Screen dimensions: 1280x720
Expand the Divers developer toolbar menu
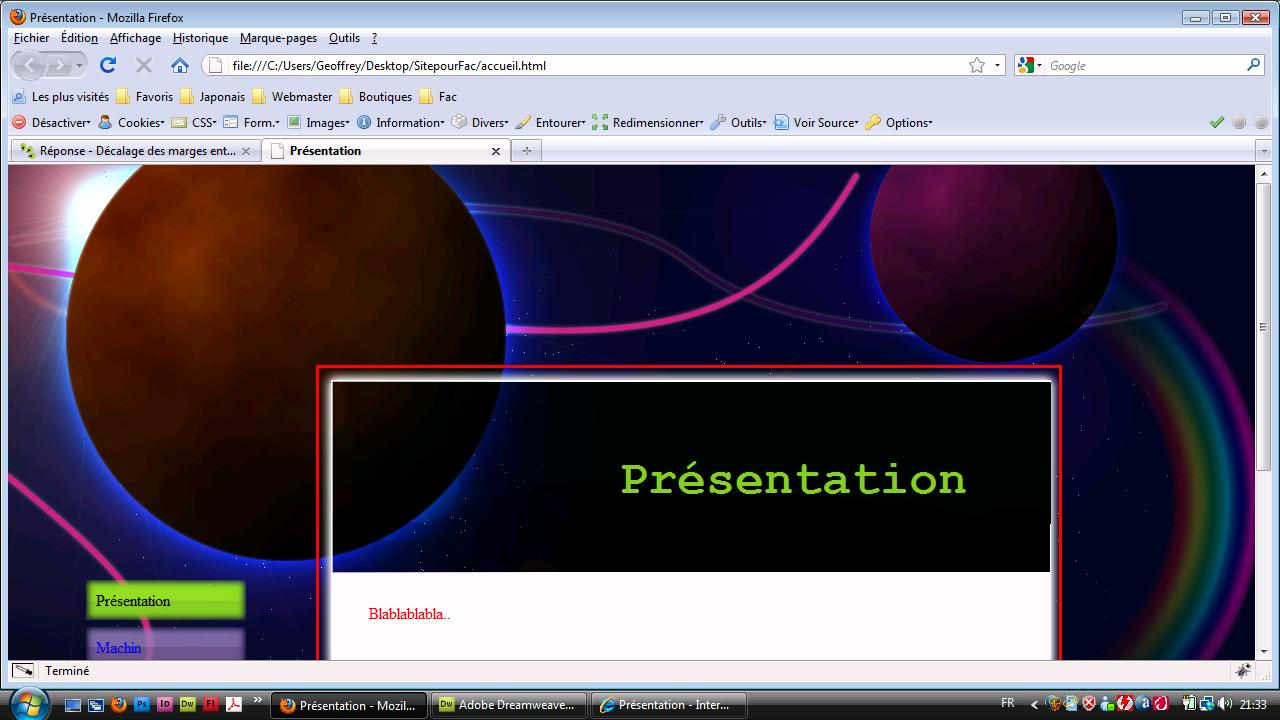pos(480,123)
